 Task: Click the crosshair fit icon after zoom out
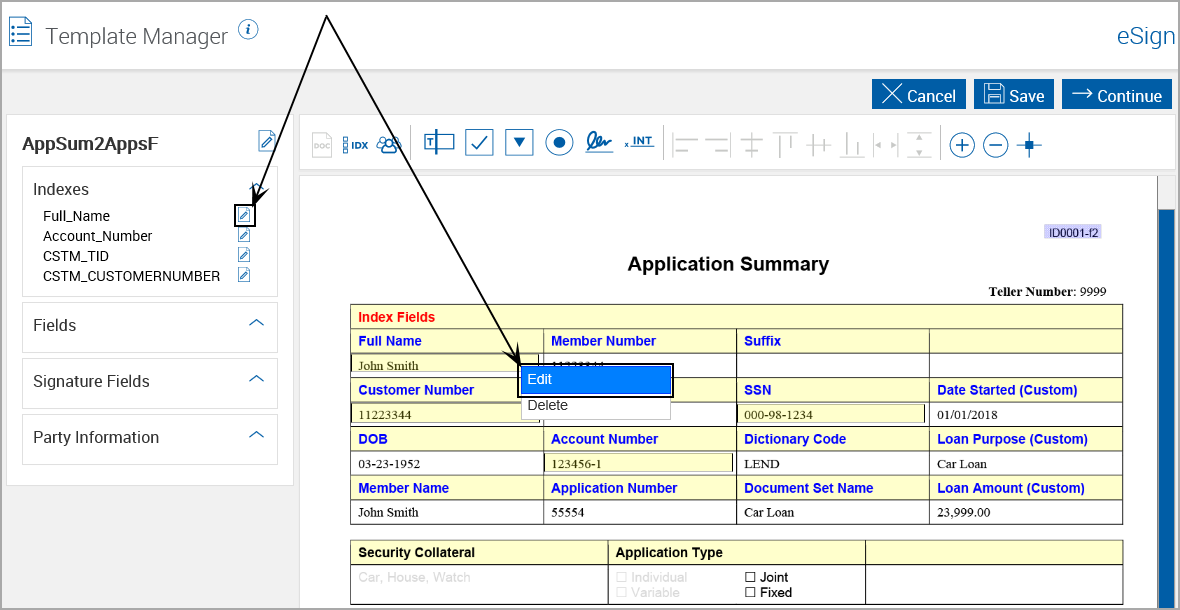(1029, 144)
